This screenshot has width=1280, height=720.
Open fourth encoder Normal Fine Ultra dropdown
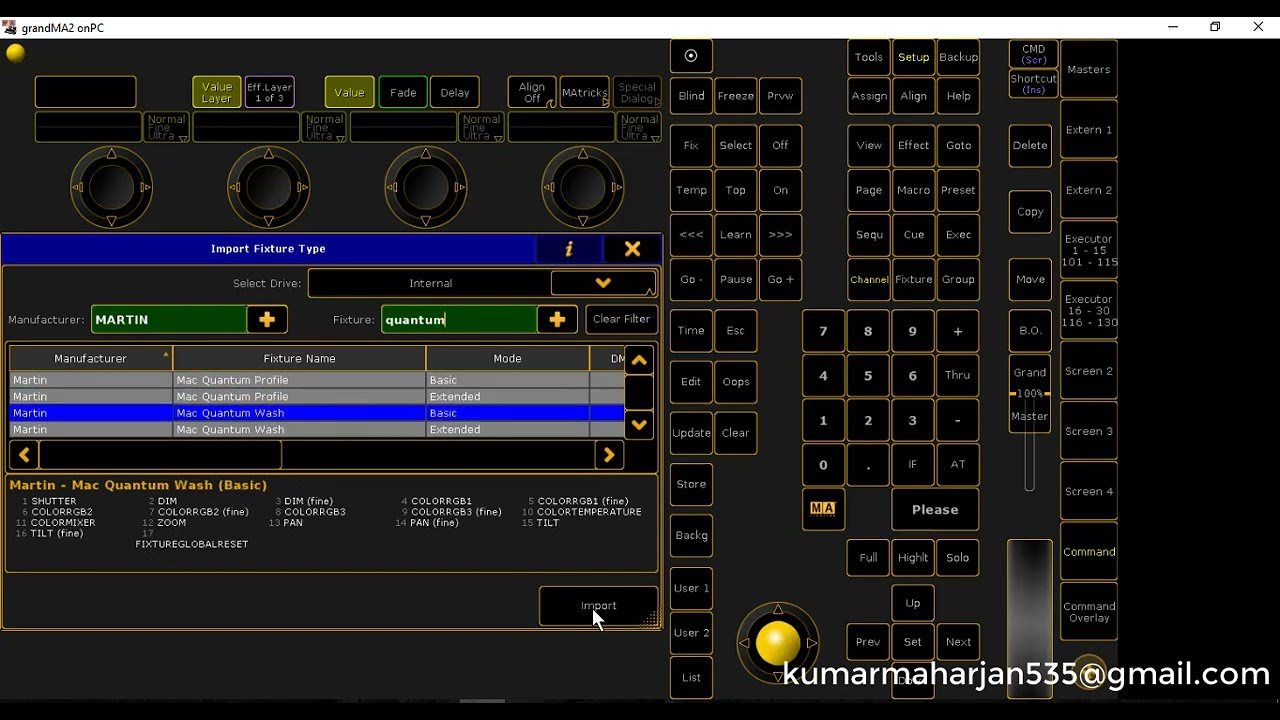(x=639, y=127)
